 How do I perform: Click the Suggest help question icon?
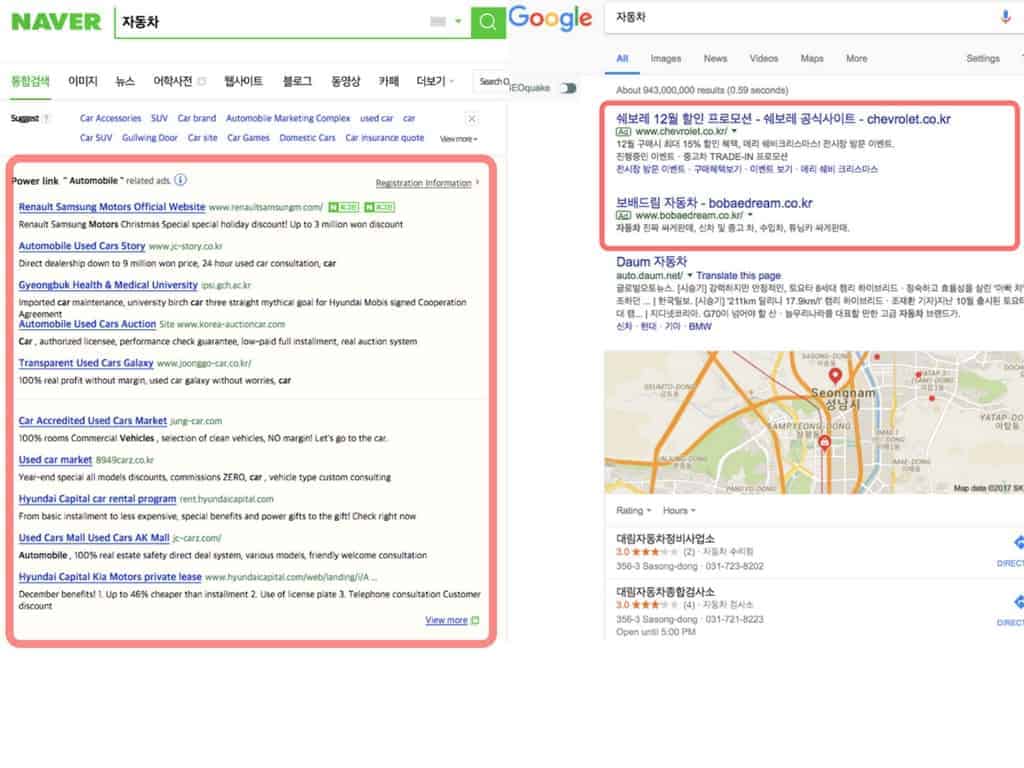point(46,118)
